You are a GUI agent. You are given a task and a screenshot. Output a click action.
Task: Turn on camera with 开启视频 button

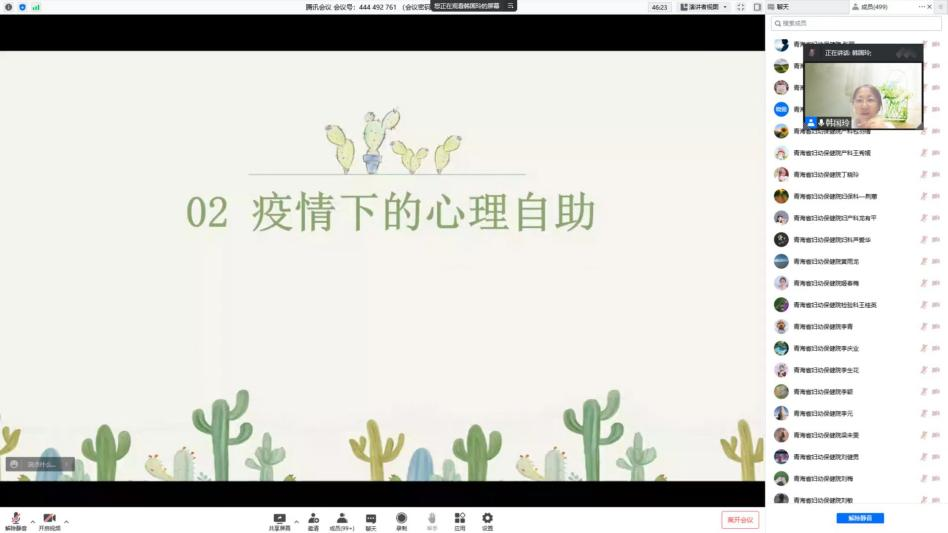(49, 520)
